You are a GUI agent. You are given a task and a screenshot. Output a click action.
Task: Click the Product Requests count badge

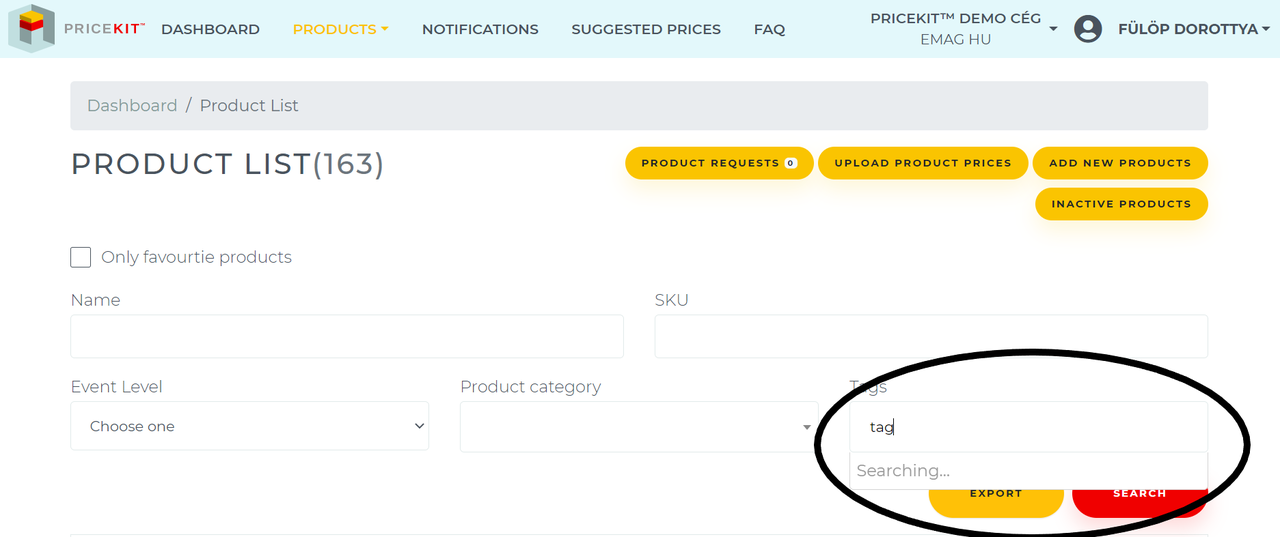pos(790,163)
